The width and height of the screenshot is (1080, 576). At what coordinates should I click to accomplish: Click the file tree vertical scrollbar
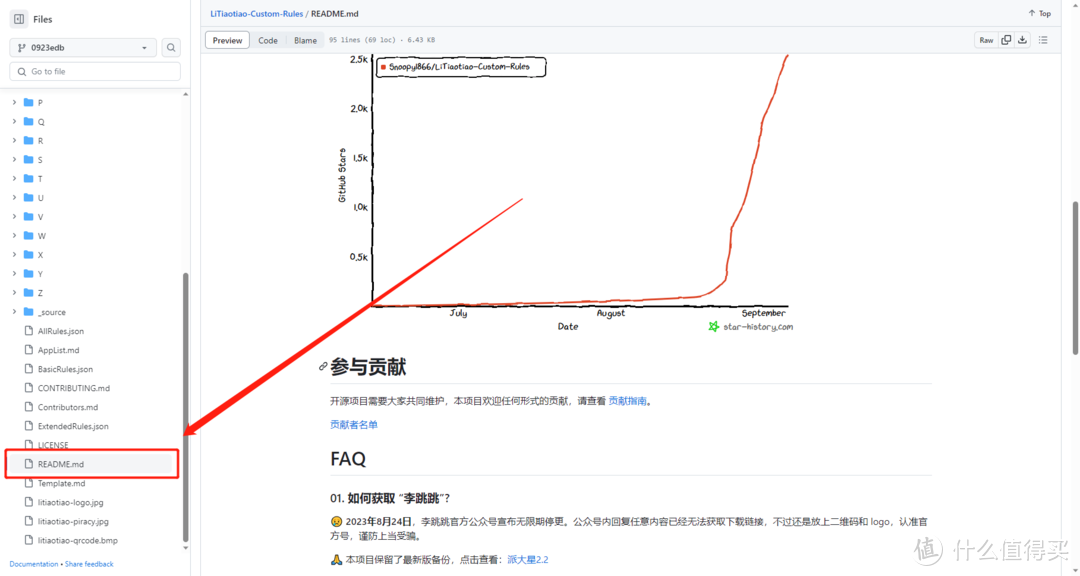[185, 407]
